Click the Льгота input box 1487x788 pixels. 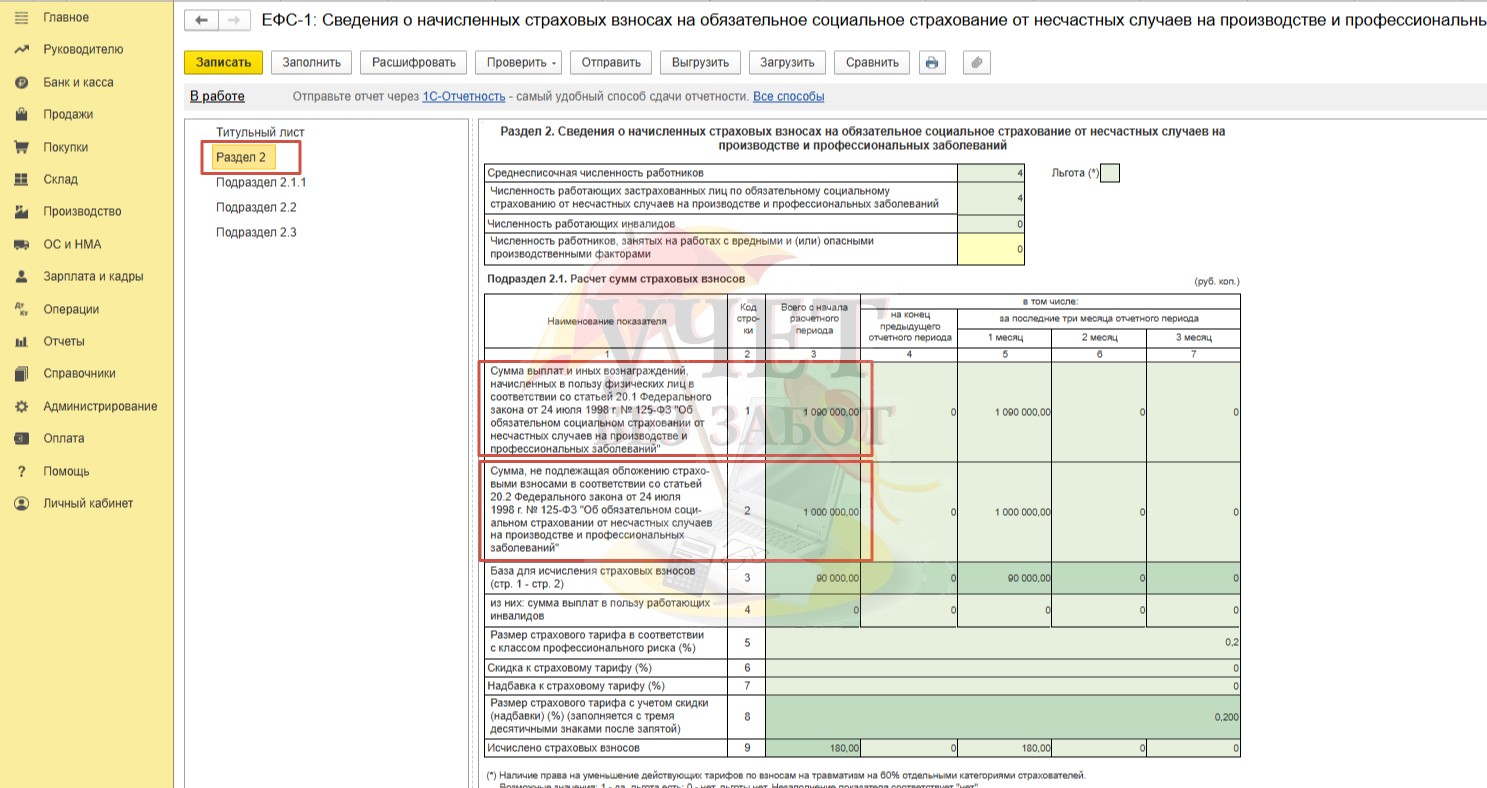[x=1109, y=173]
